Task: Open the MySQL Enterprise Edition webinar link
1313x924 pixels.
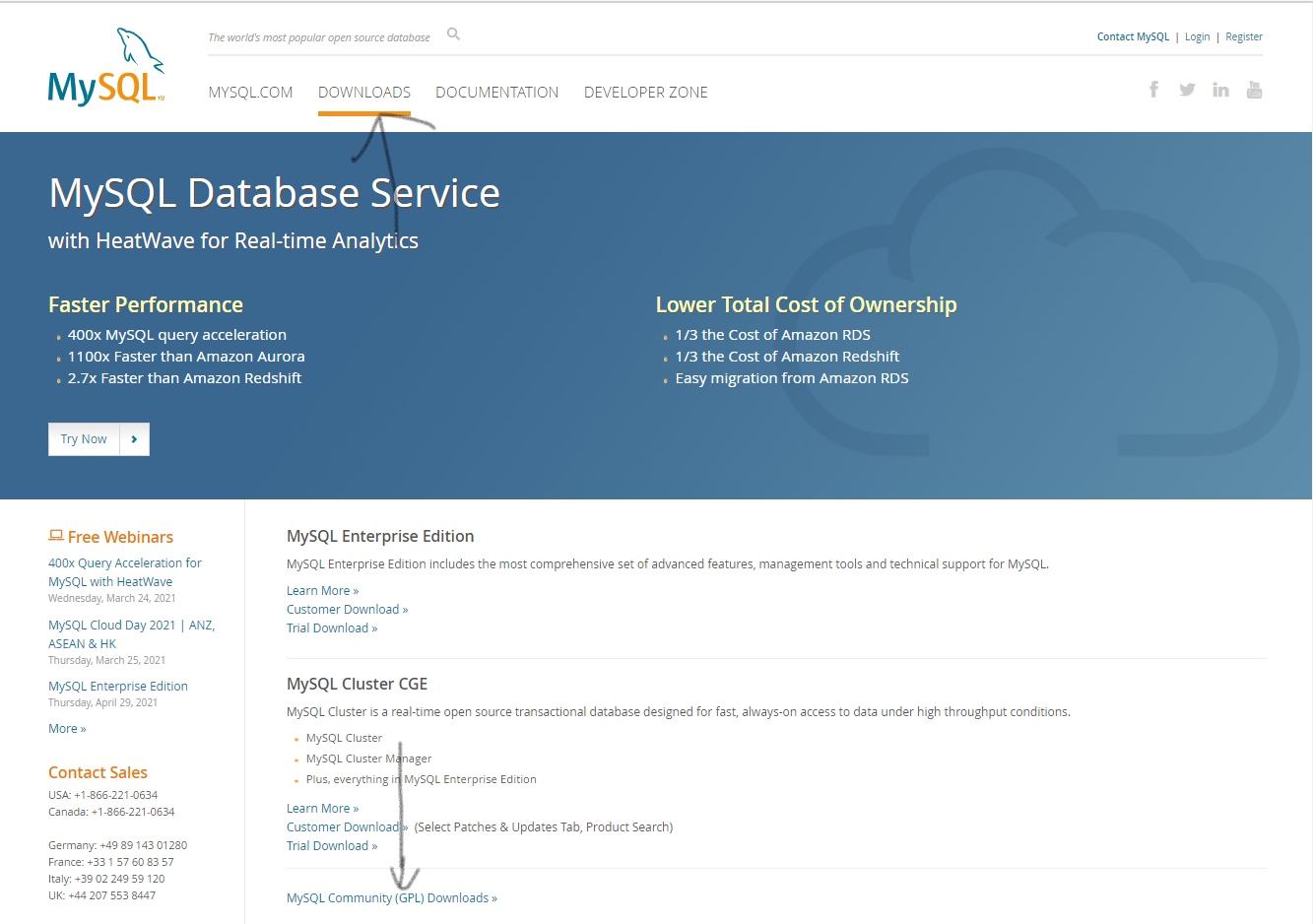Action: [x=118, y=687]
